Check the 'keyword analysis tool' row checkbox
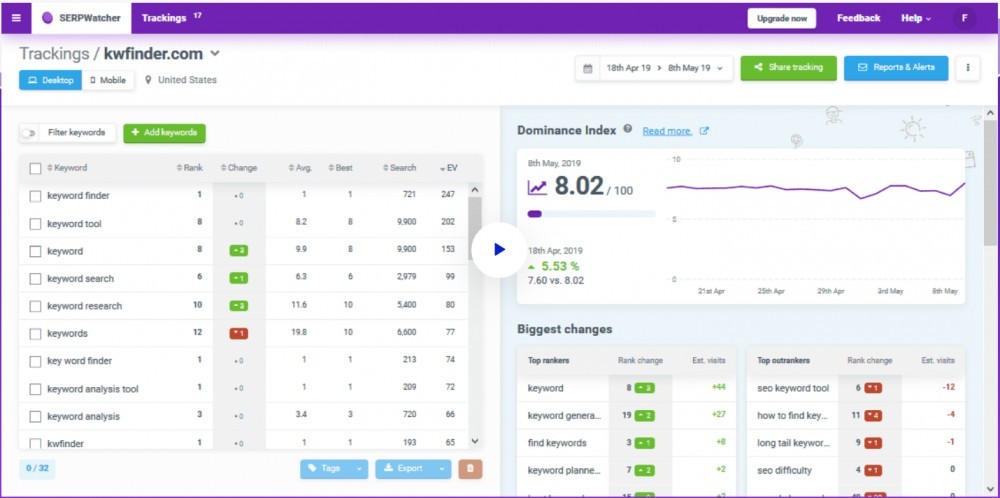 [36, 389]
